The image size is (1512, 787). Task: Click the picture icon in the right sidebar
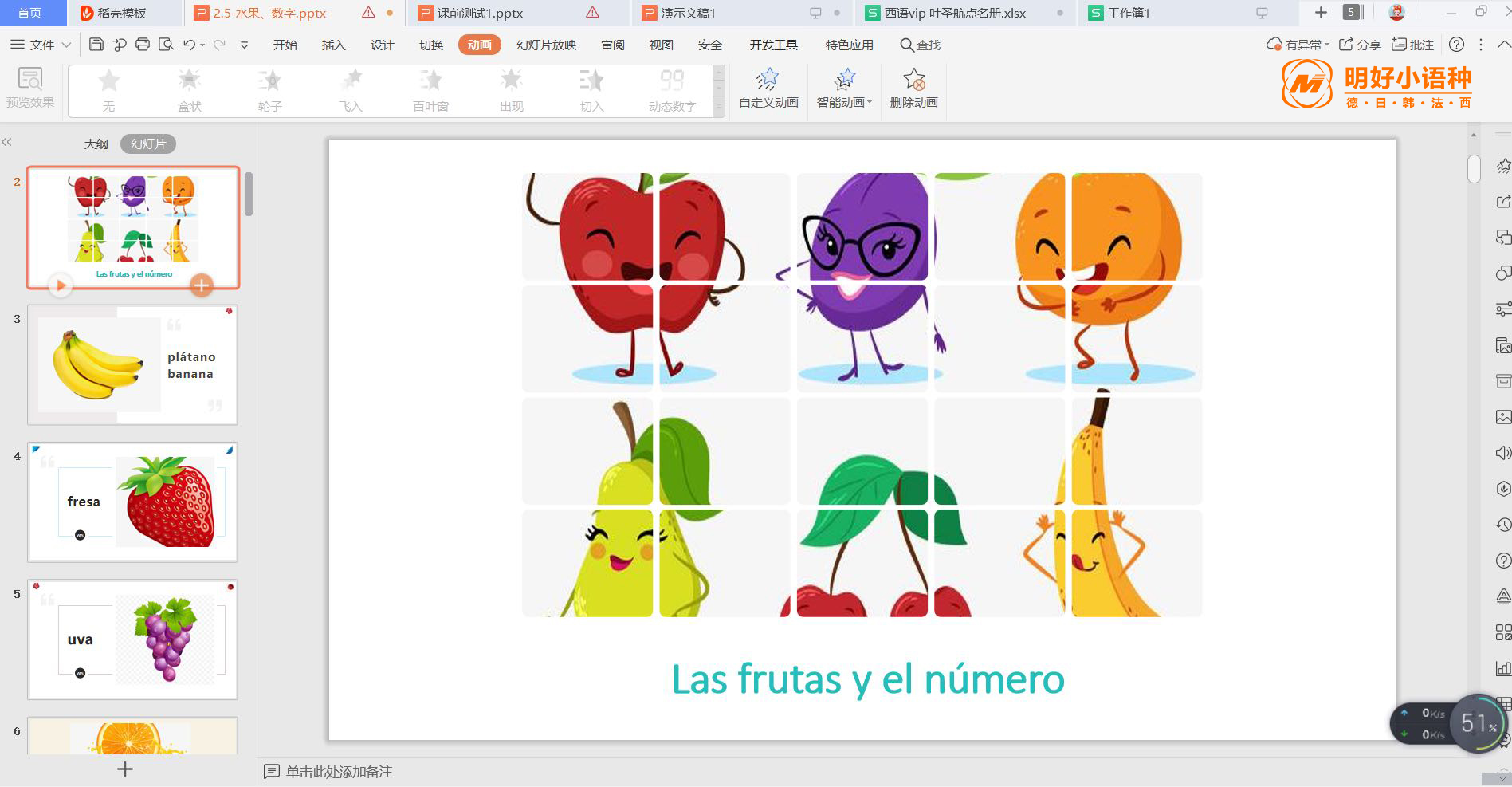[x=1503, y=417]
